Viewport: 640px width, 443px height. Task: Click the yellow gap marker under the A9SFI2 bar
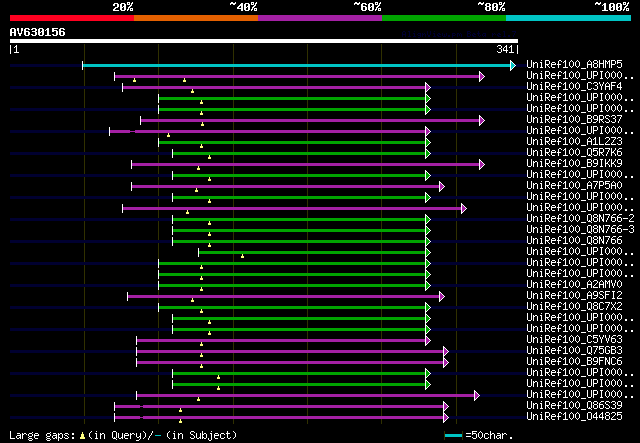click(193, 300)
